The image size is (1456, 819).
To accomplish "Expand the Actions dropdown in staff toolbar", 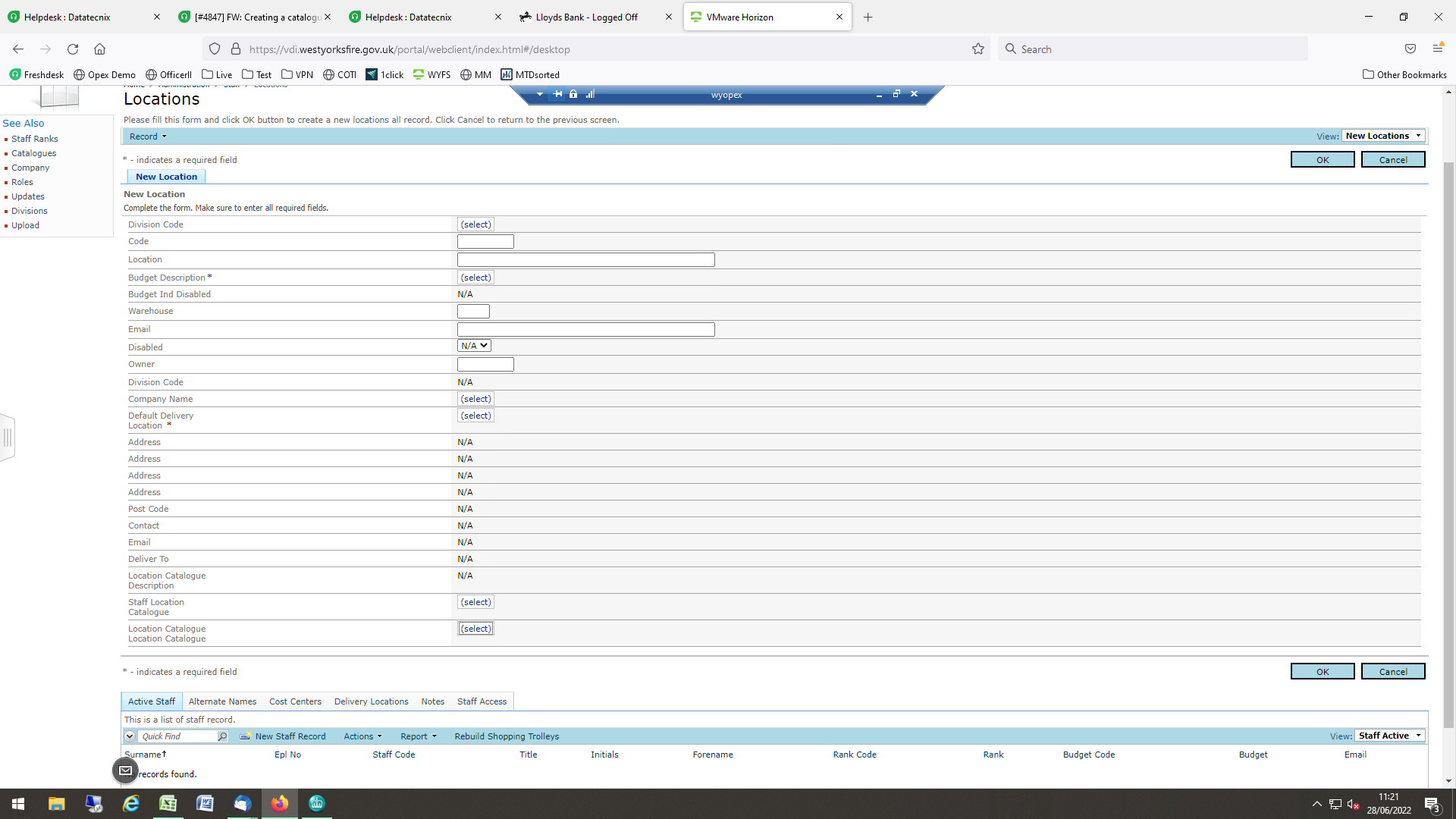I will pyautogui.click(x=362, y=736).
